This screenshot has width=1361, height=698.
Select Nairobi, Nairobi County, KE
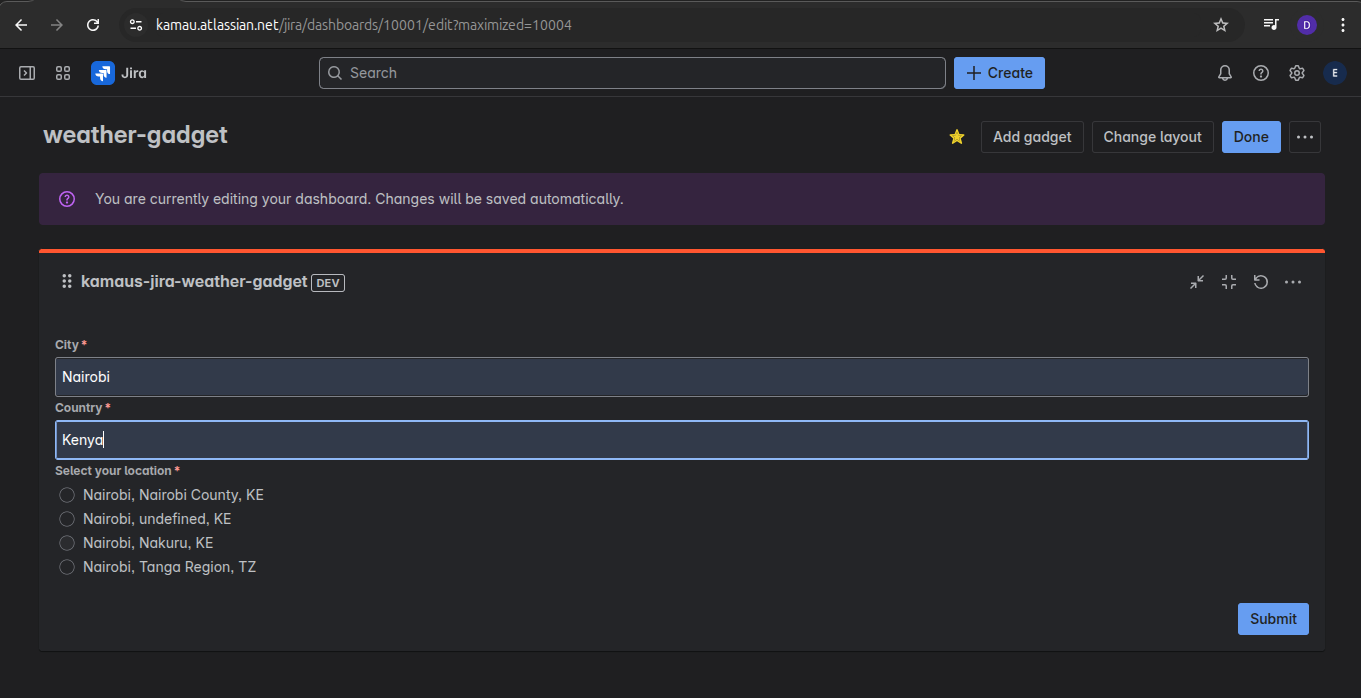click(67, 495)
